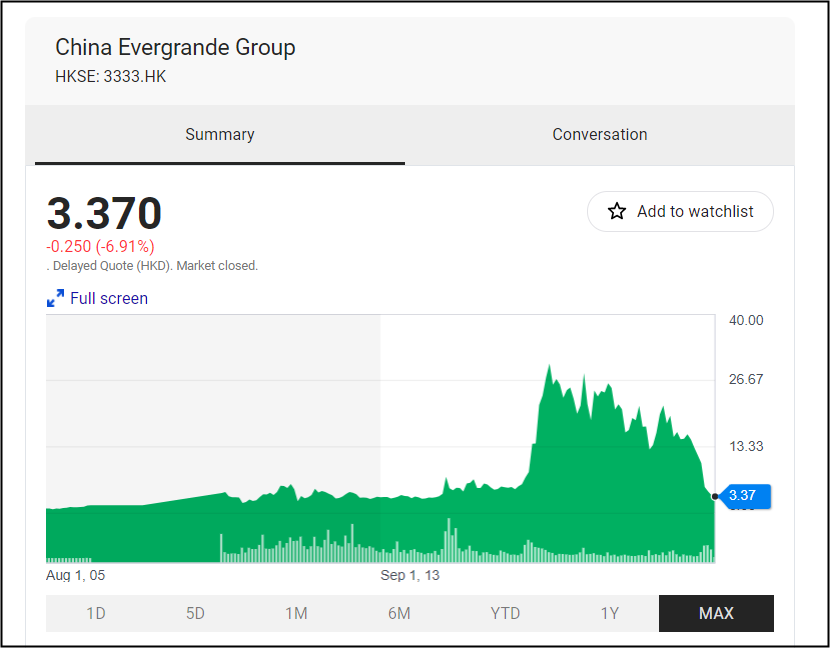Open the Full screen chart link
This screenshot has height=648, width=830.
pyautogui.click(x=109, y=298)
